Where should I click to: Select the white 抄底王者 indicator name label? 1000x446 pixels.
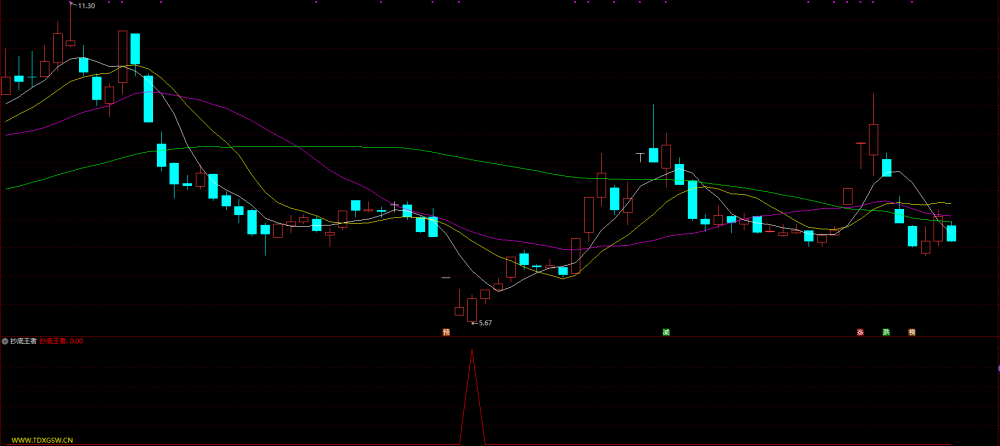23,341
